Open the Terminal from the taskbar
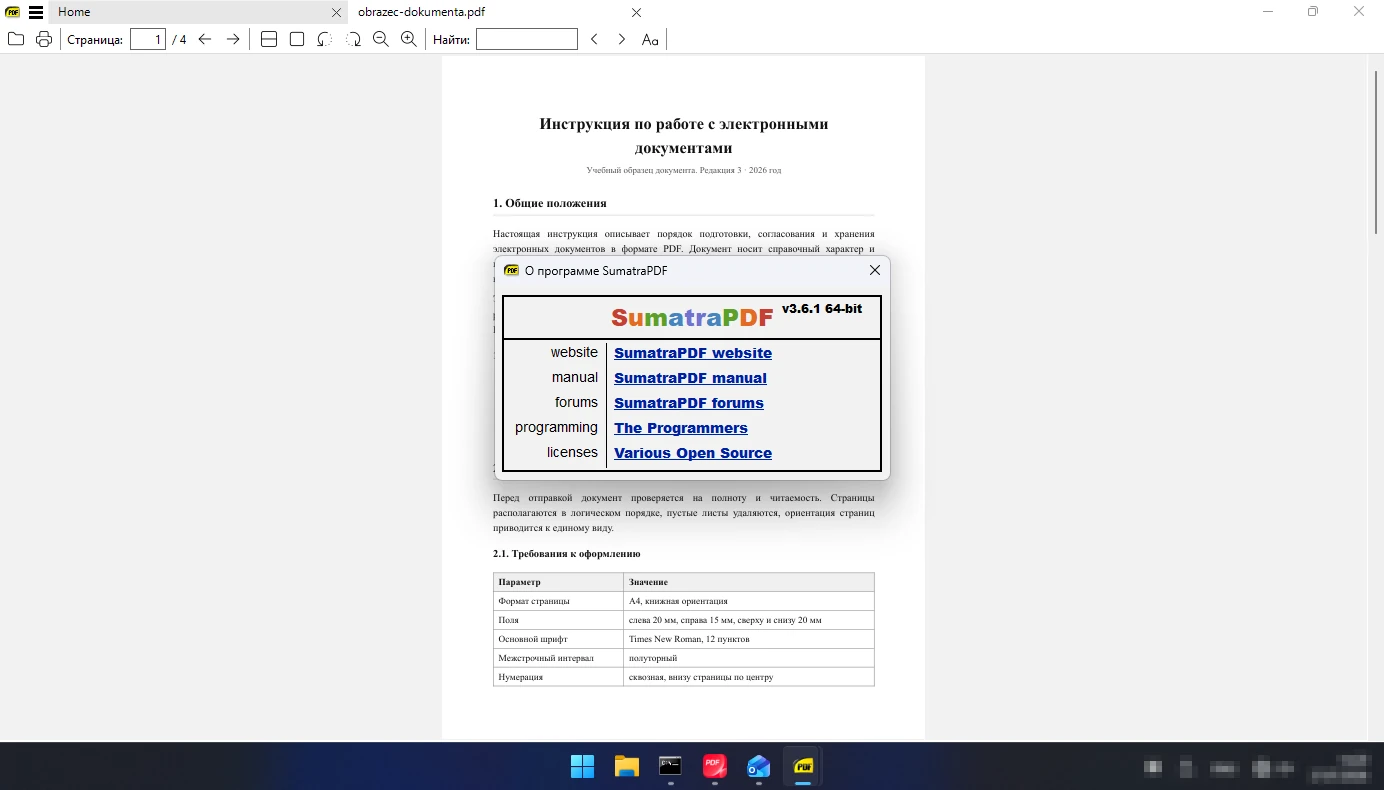The height and width of the screenshot is (790, 1384). tap(670, 767)
